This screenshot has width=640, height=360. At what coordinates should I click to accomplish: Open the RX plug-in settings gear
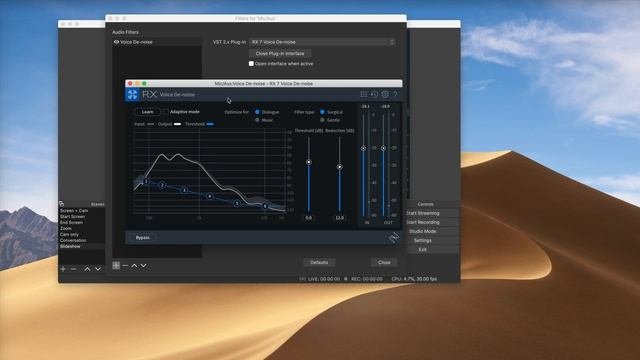click(385, 94)
